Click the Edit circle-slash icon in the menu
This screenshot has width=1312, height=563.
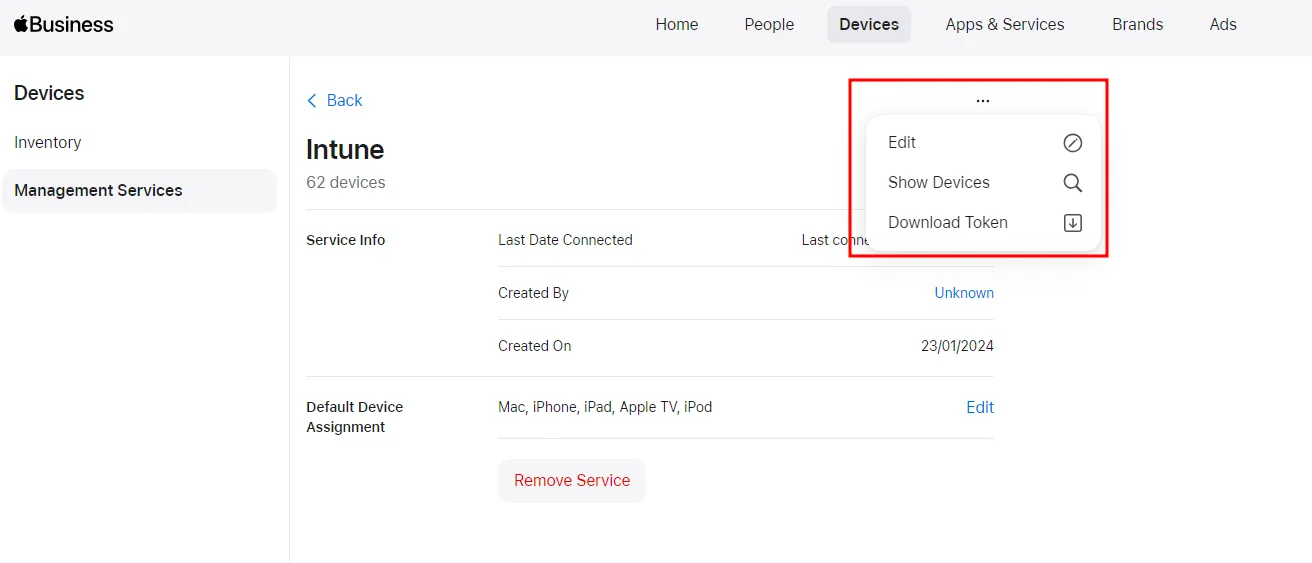point(1072,143)
